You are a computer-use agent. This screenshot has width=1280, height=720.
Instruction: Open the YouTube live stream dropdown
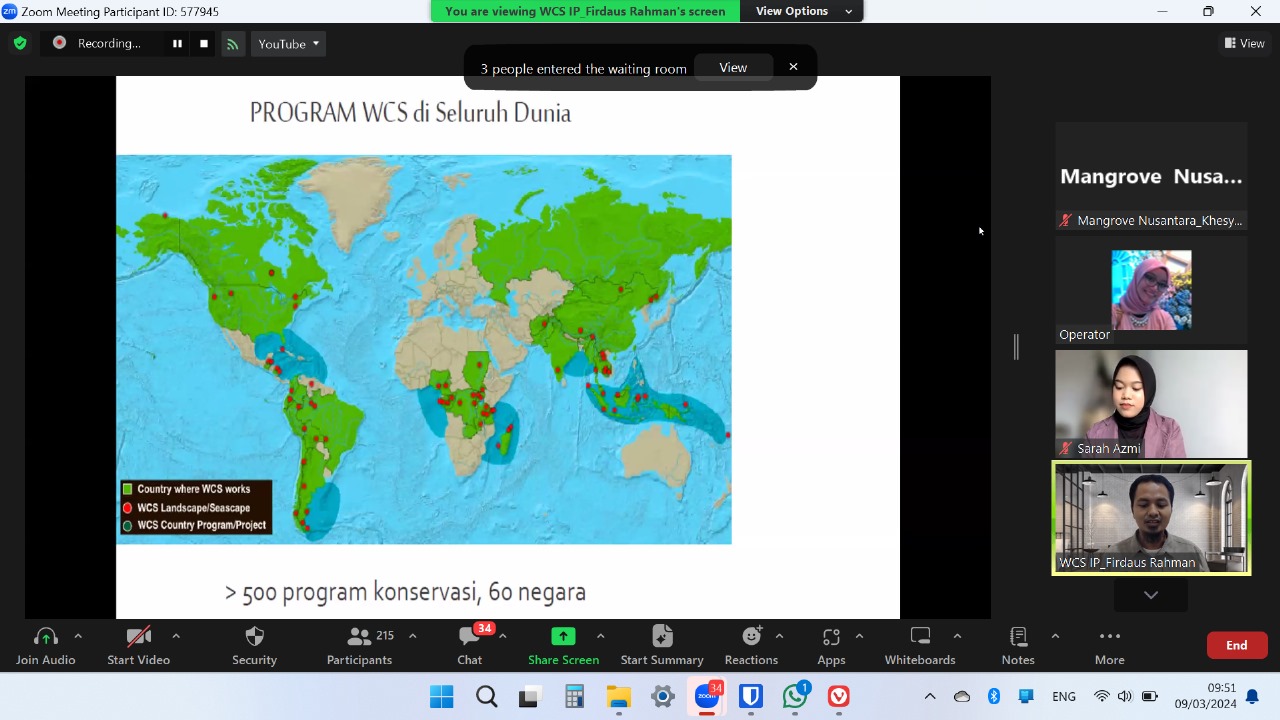point(288,44)
